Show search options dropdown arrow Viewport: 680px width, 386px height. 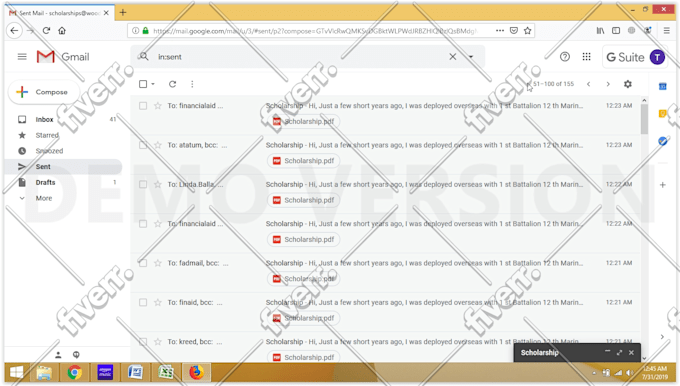pos(471,57)
